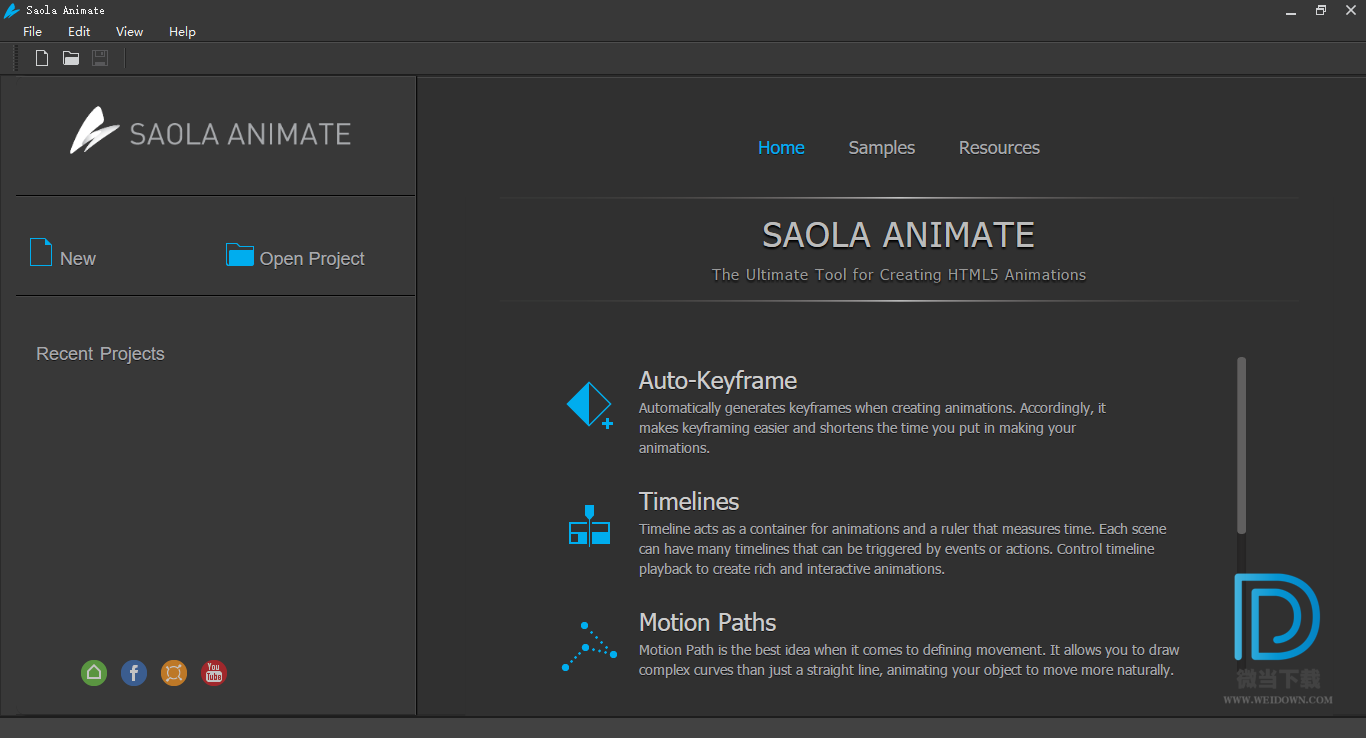Open the Facebook social icon
Image resolution: width=1366 pixels, height=738 pixels.
pyautogui.click(x=134, y=673)
